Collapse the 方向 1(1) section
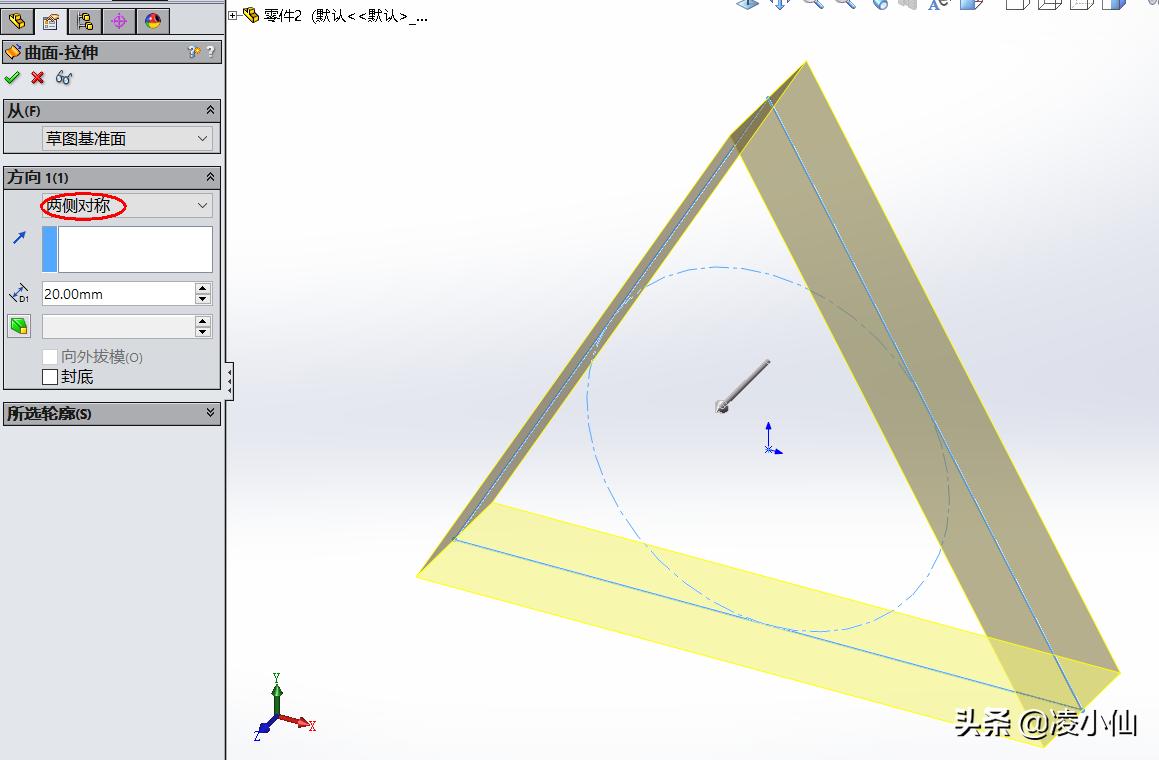 [x=209, y=177]
